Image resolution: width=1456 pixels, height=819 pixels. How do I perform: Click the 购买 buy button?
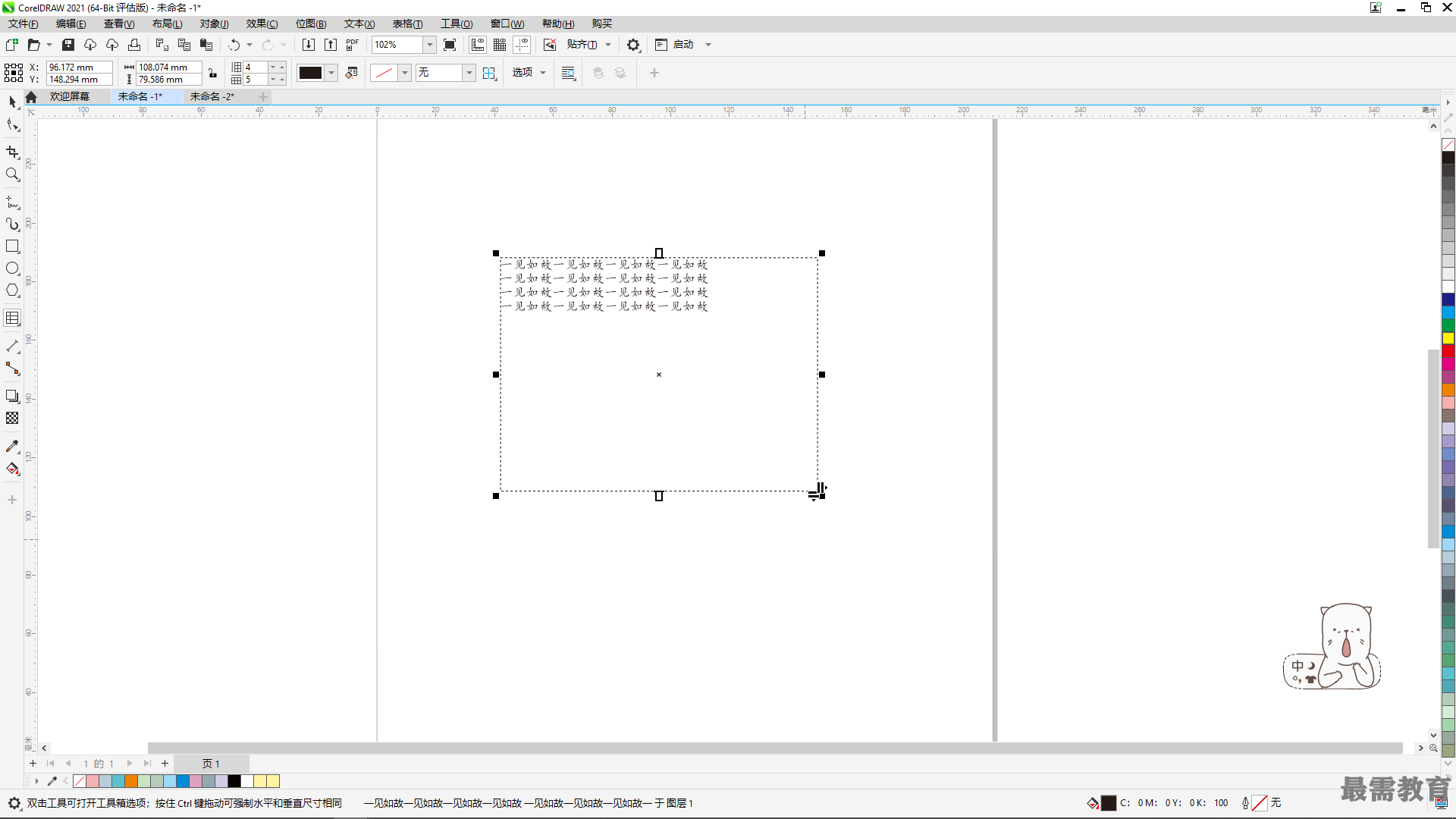pyautogui.click(x=601, y=24)
